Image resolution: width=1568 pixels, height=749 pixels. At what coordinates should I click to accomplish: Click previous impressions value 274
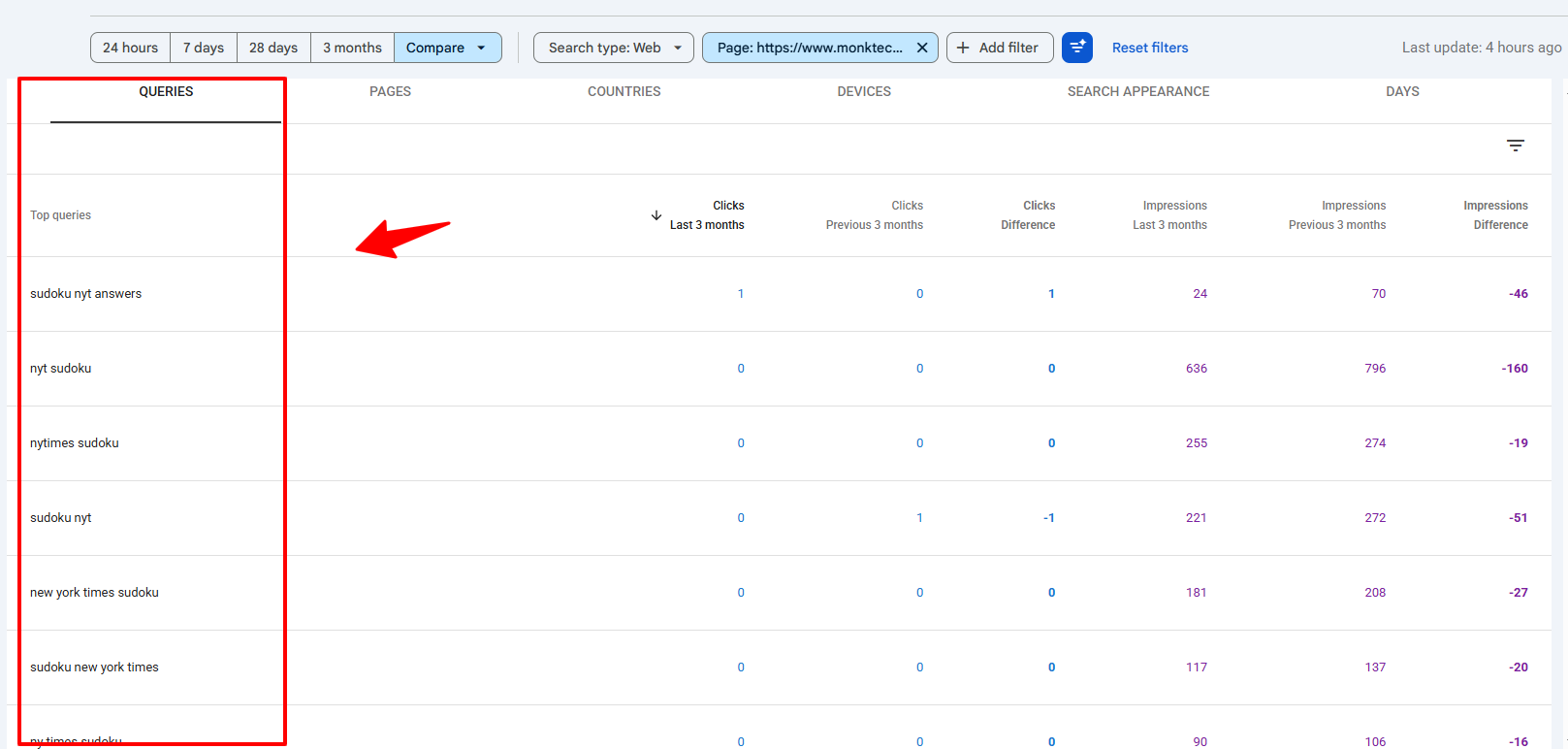point(1375,443)
